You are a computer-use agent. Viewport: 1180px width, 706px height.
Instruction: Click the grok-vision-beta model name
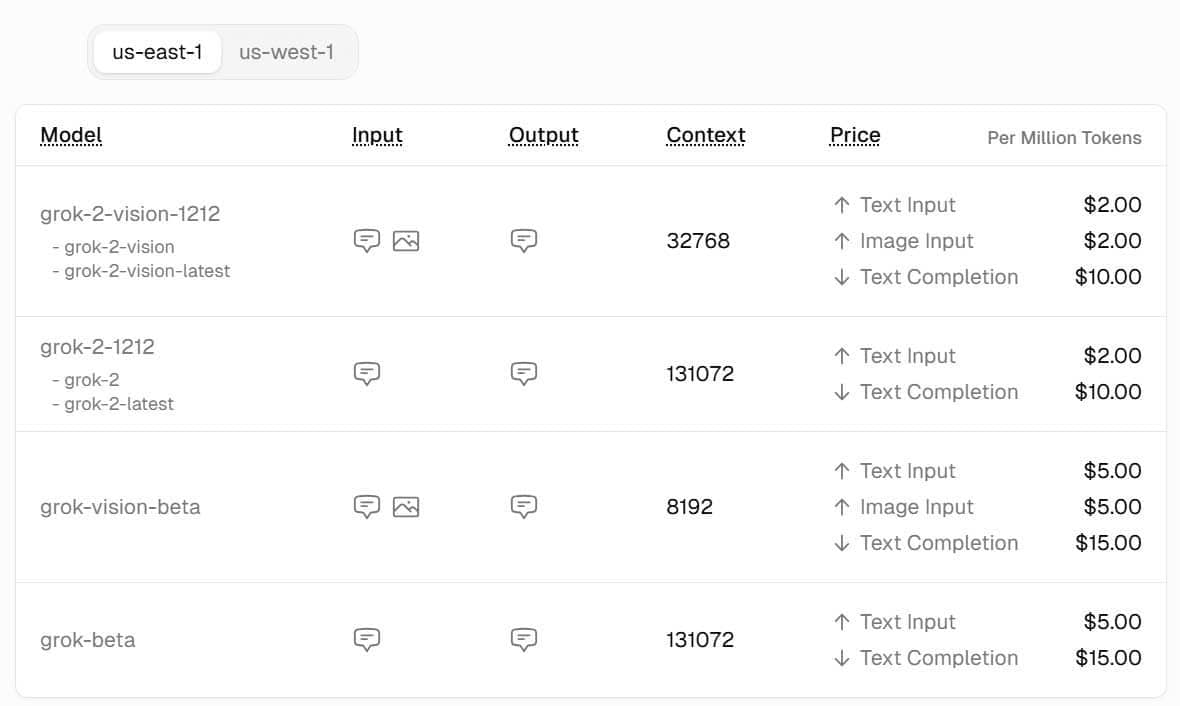coord(120,507)
